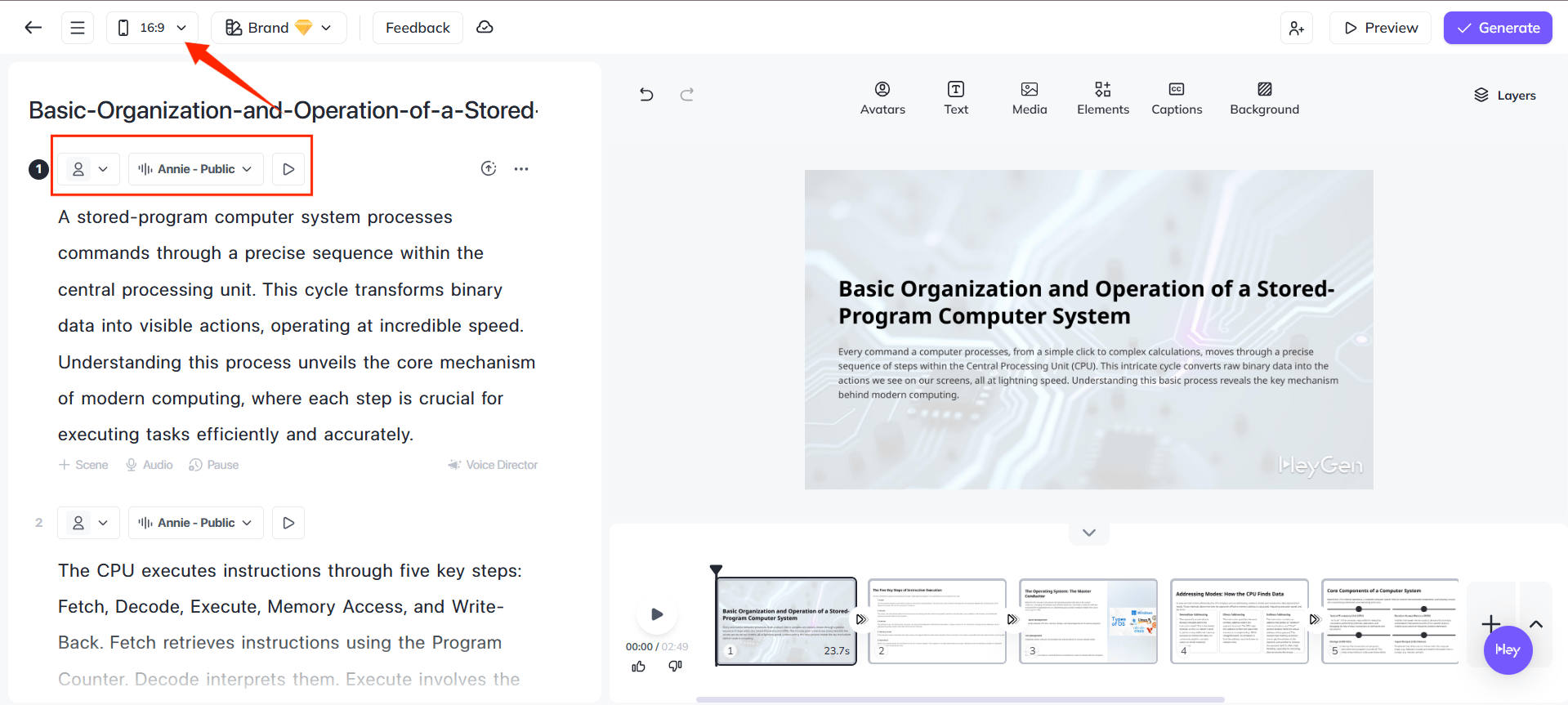Select scene number 1 badge
Viewport: 1568px width, 705px height.
[38, 169]
